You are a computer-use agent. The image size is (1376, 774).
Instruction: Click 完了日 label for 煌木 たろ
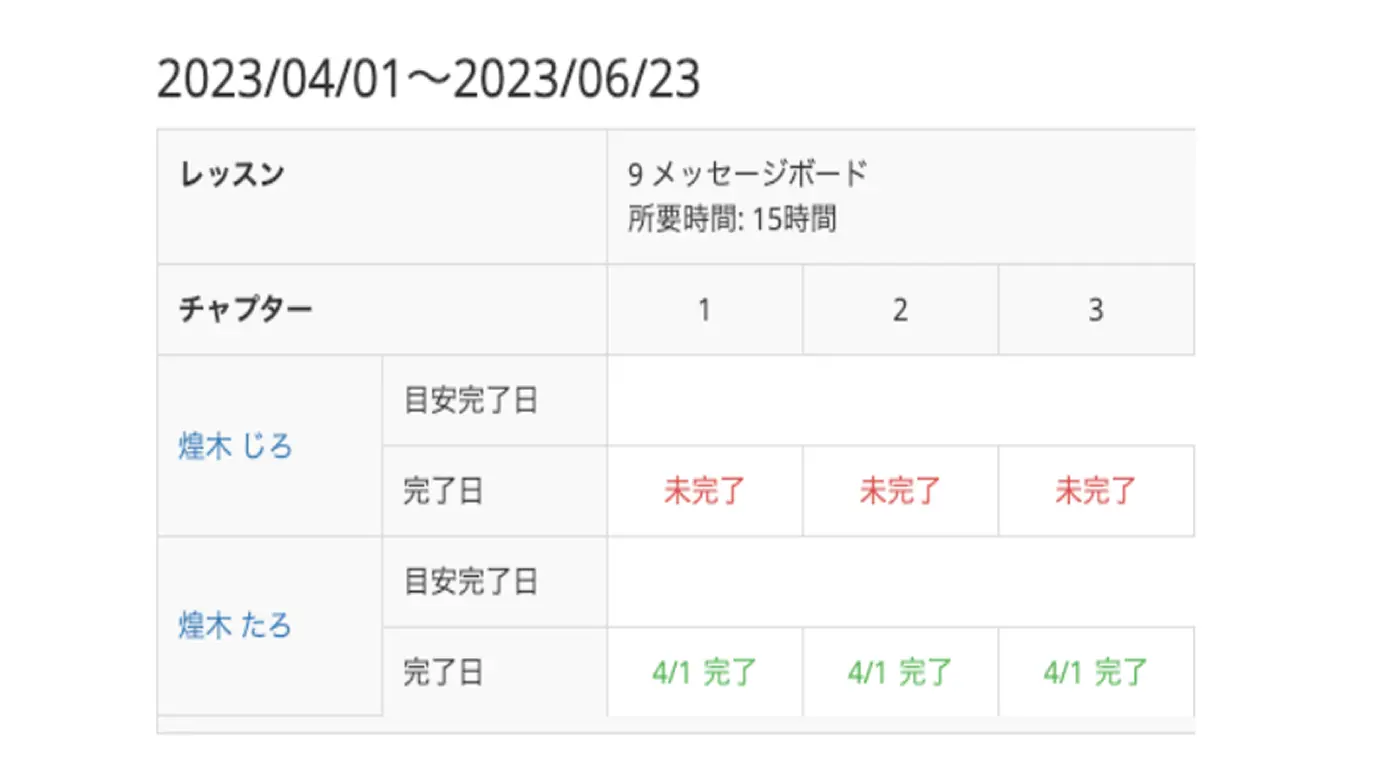(443, 672)
